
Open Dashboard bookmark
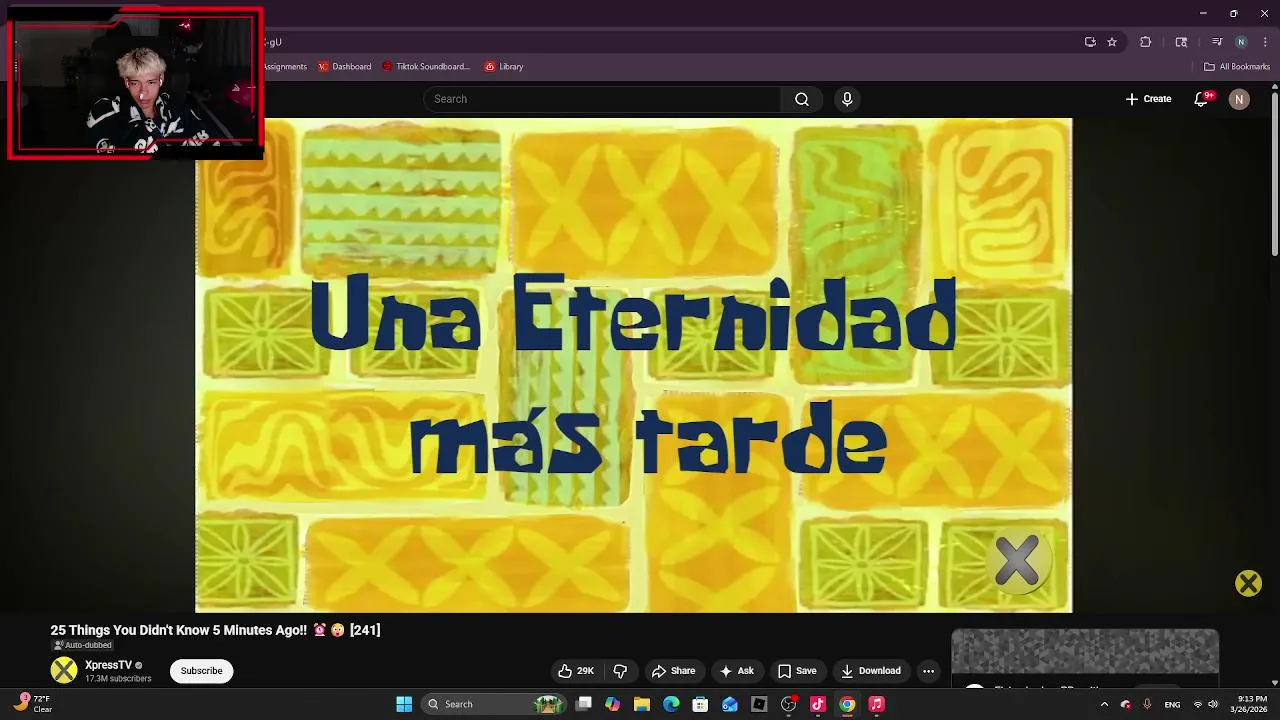[x=345, y=67]
